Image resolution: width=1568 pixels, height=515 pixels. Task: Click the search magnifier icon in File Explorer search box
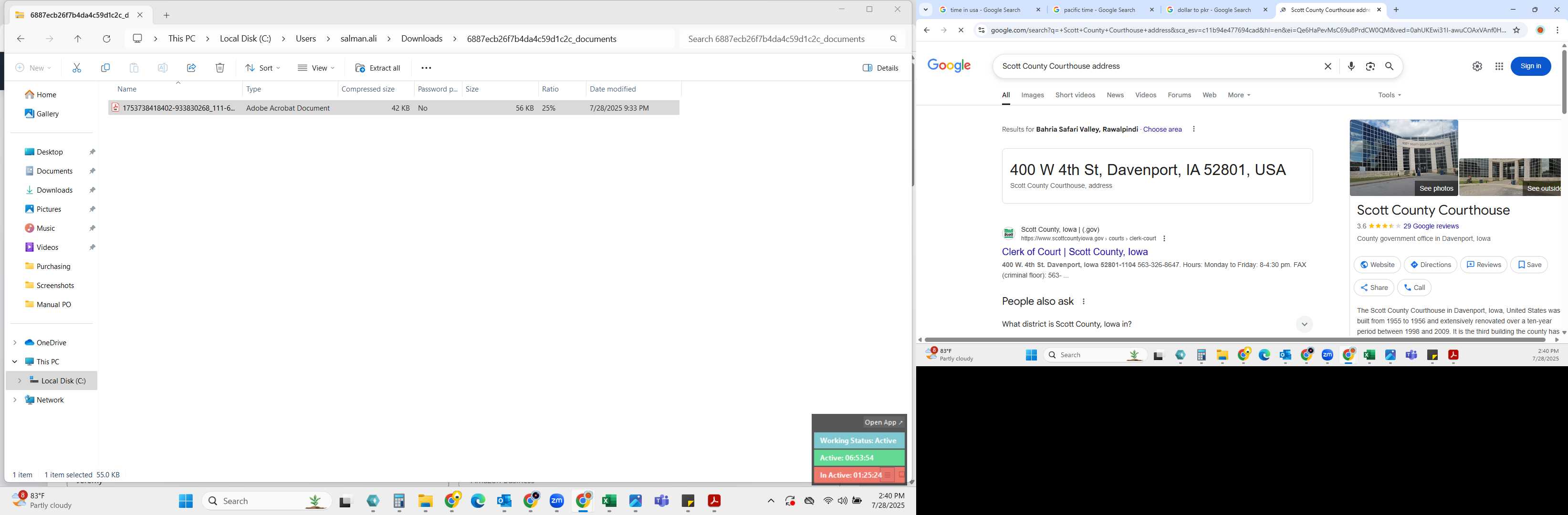coord(893,39)
